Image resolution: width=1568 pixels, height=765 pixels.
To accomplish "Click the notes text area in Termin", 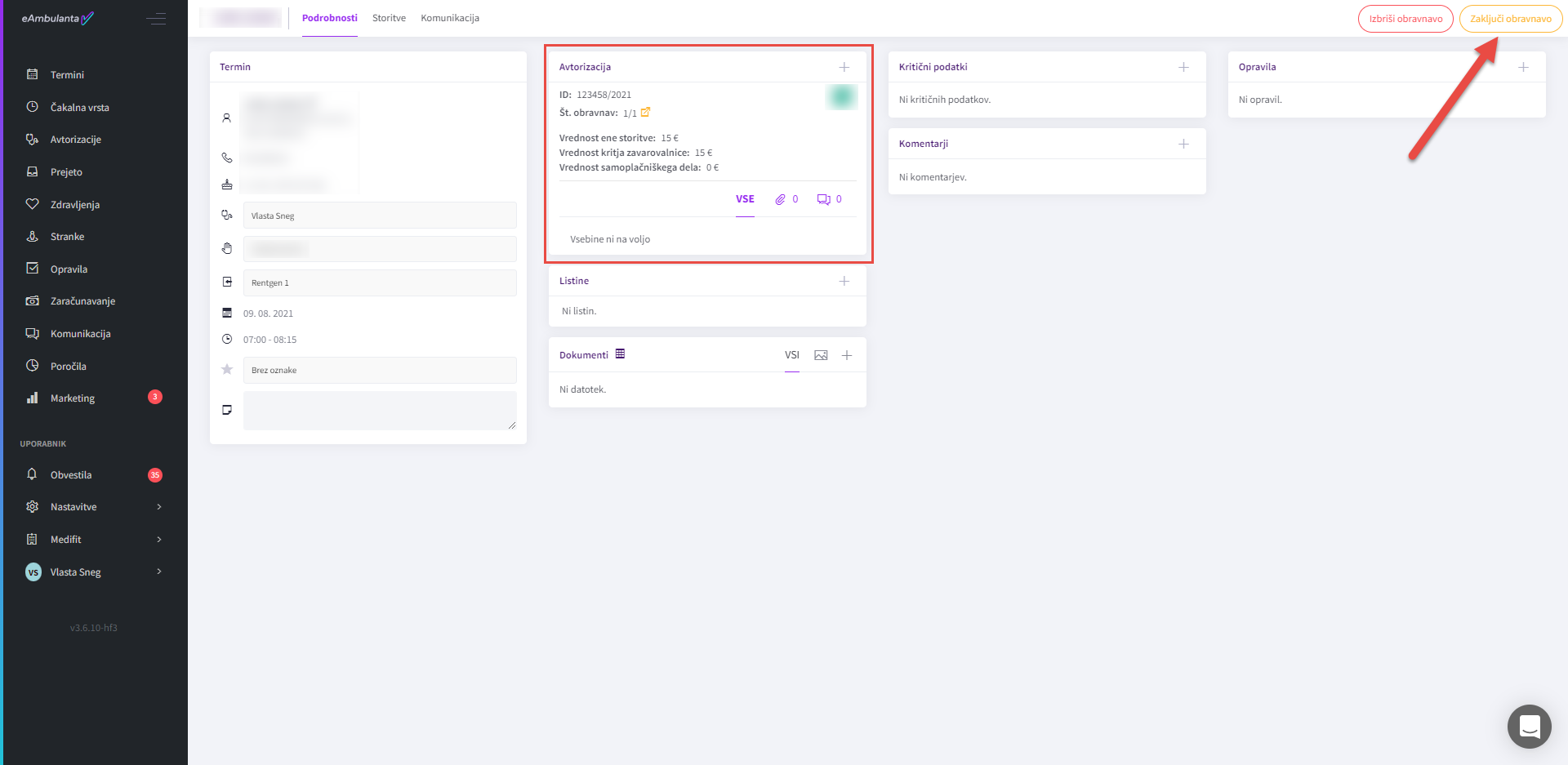I will point(380,411).
